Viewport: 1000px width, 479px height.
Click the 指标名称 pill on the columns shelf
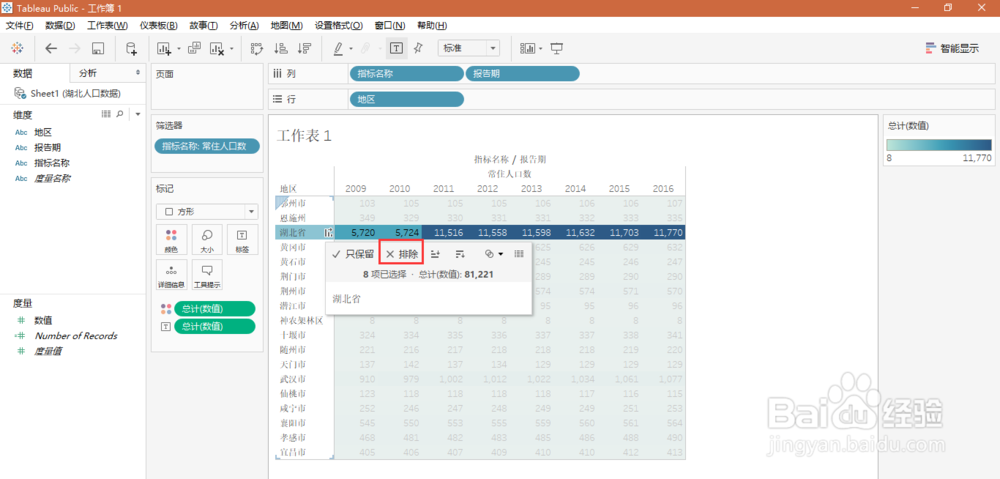click(x=406, y=73)
